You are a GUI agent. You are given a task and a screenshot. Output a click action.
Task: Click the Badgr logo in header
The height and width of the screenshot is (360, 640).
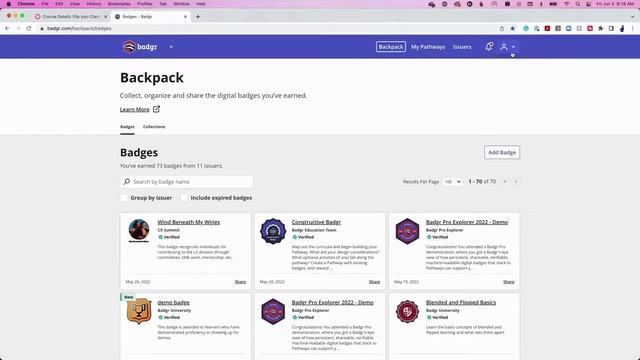pyautogui.click(x=140, y=47)
